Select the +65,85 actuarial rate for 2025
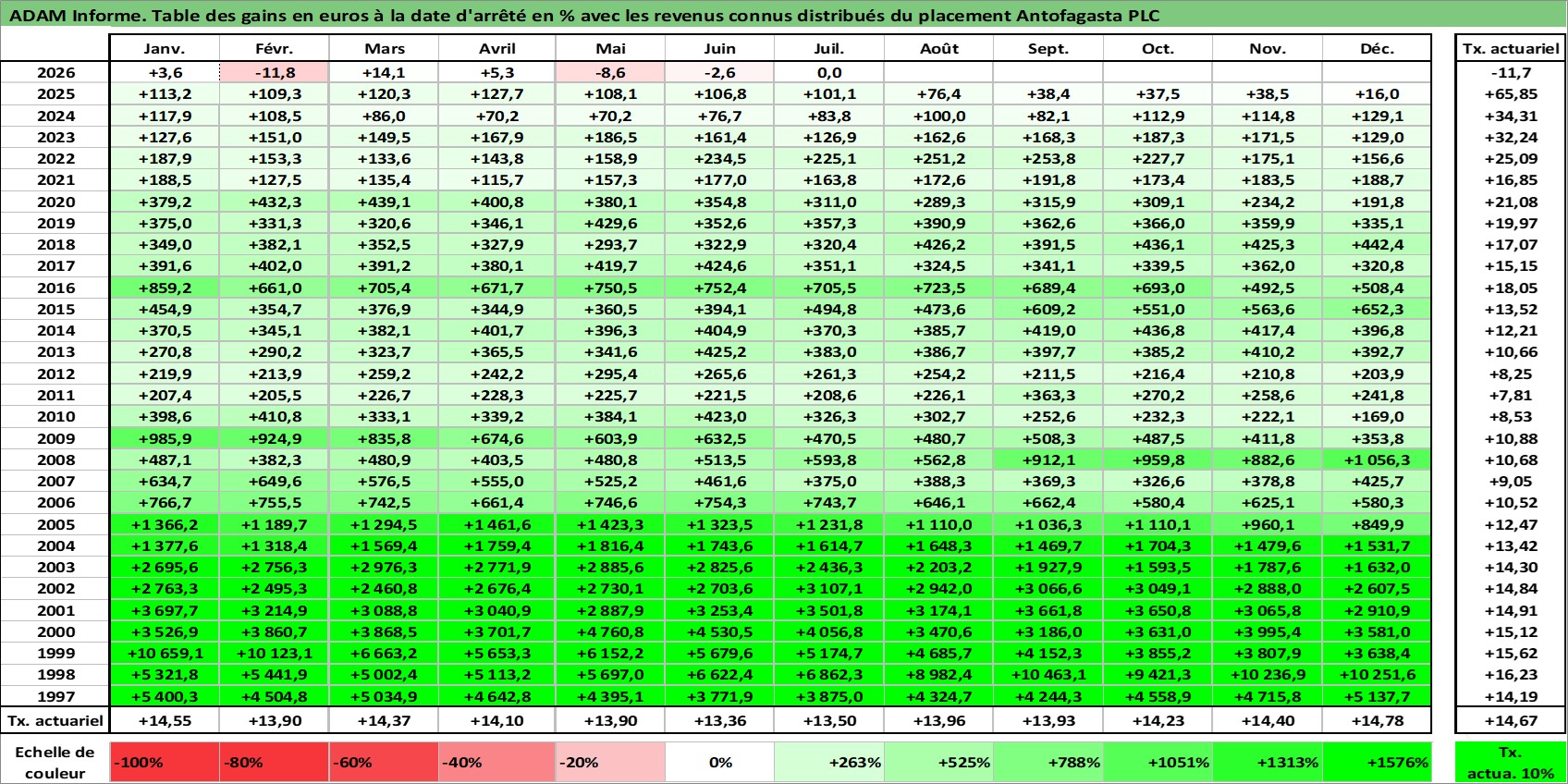The width and height of the screenshot is (1568, 784). click(x=1511, y=94)
